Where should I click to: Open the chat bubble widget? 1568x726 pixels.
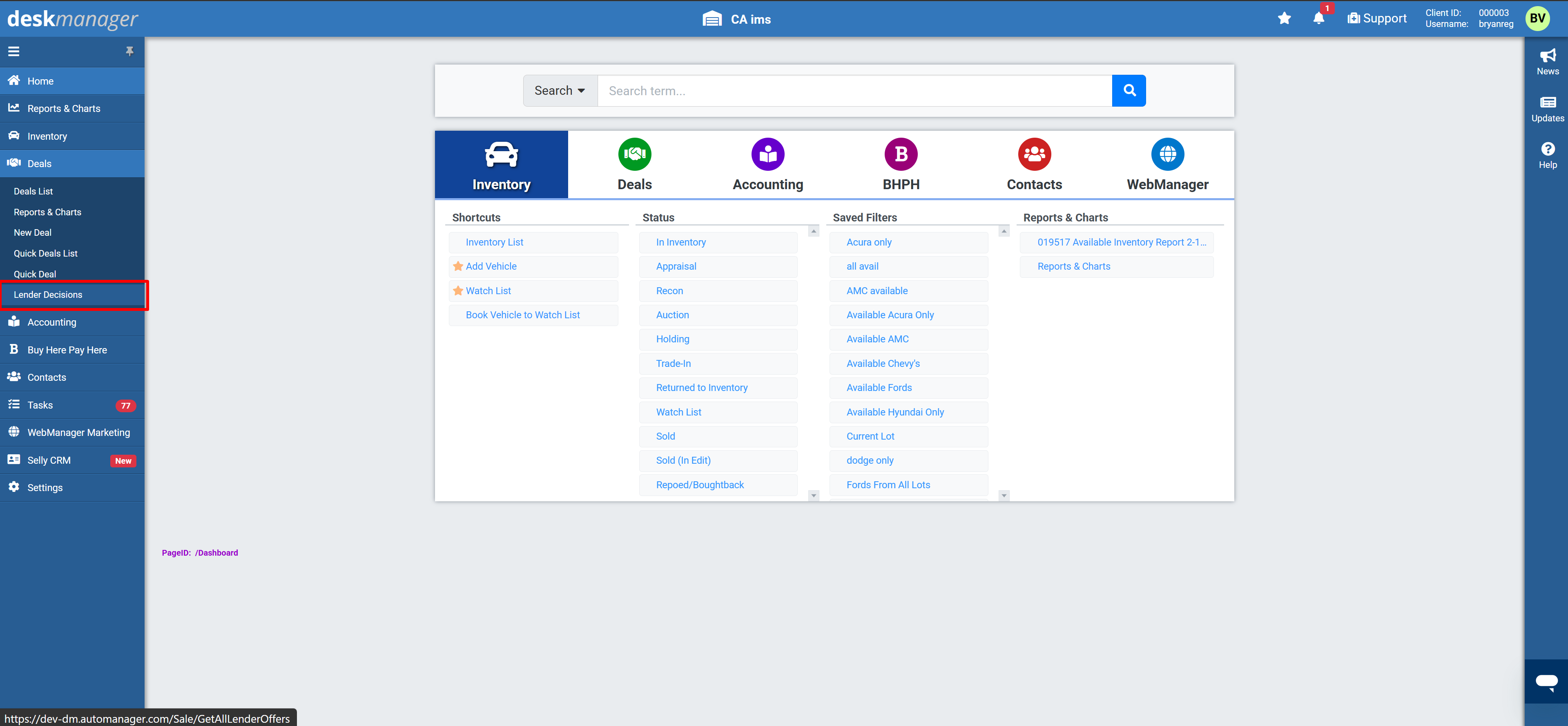point(1546,681)
